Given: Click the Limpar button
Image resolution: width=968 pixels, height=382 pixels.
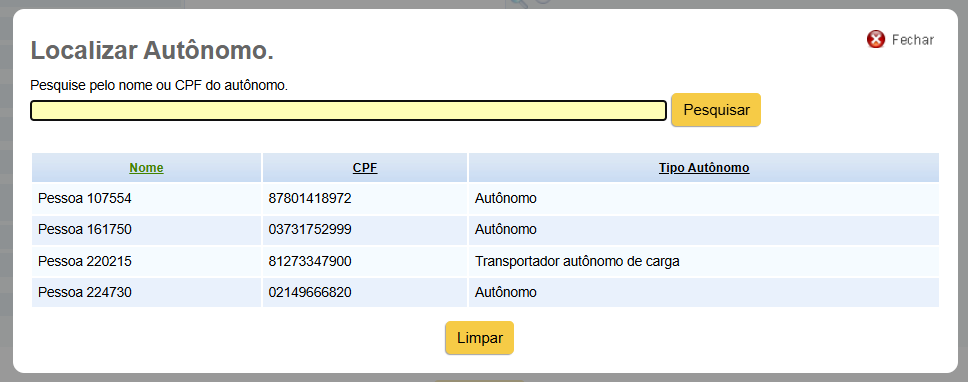Looking at the screenshot, I should tap(480, 338).
